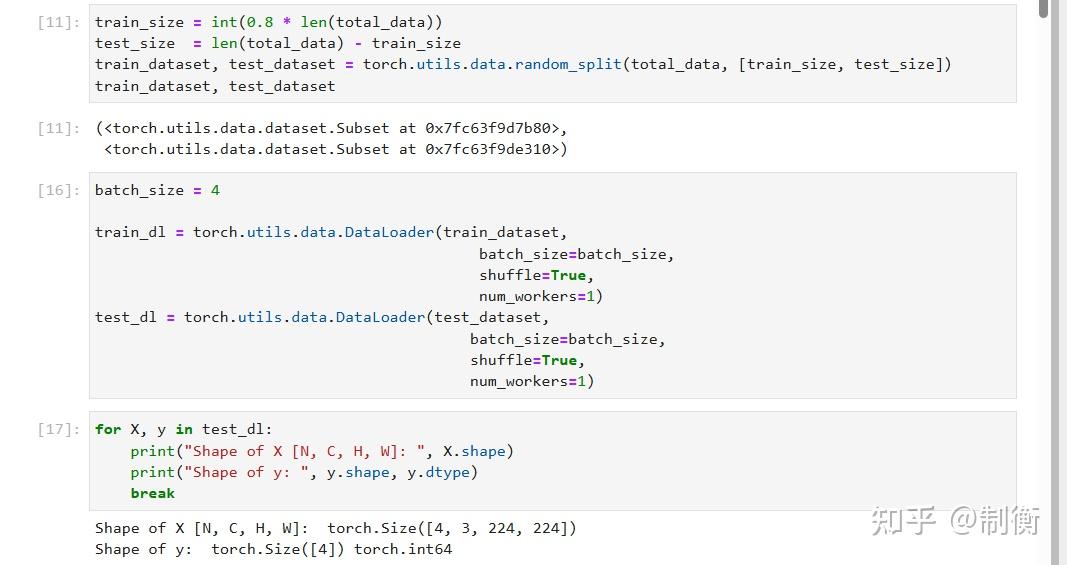Click the train_dl DataLoader definition line
Viewport: 1067px width, 565px height.
331,233
